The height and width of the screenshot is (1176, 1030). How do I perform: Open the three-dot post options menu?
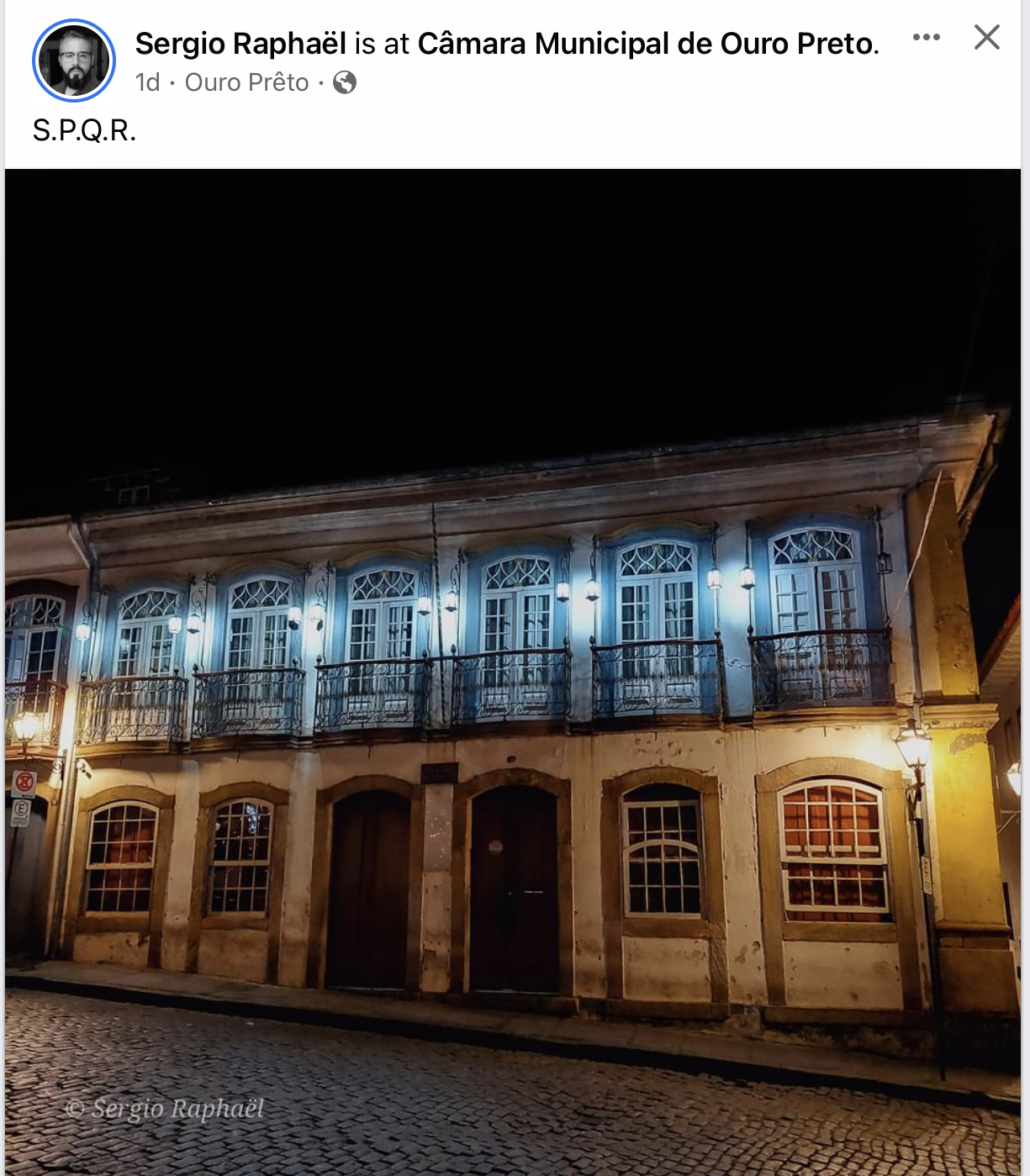tap(926, 37)
